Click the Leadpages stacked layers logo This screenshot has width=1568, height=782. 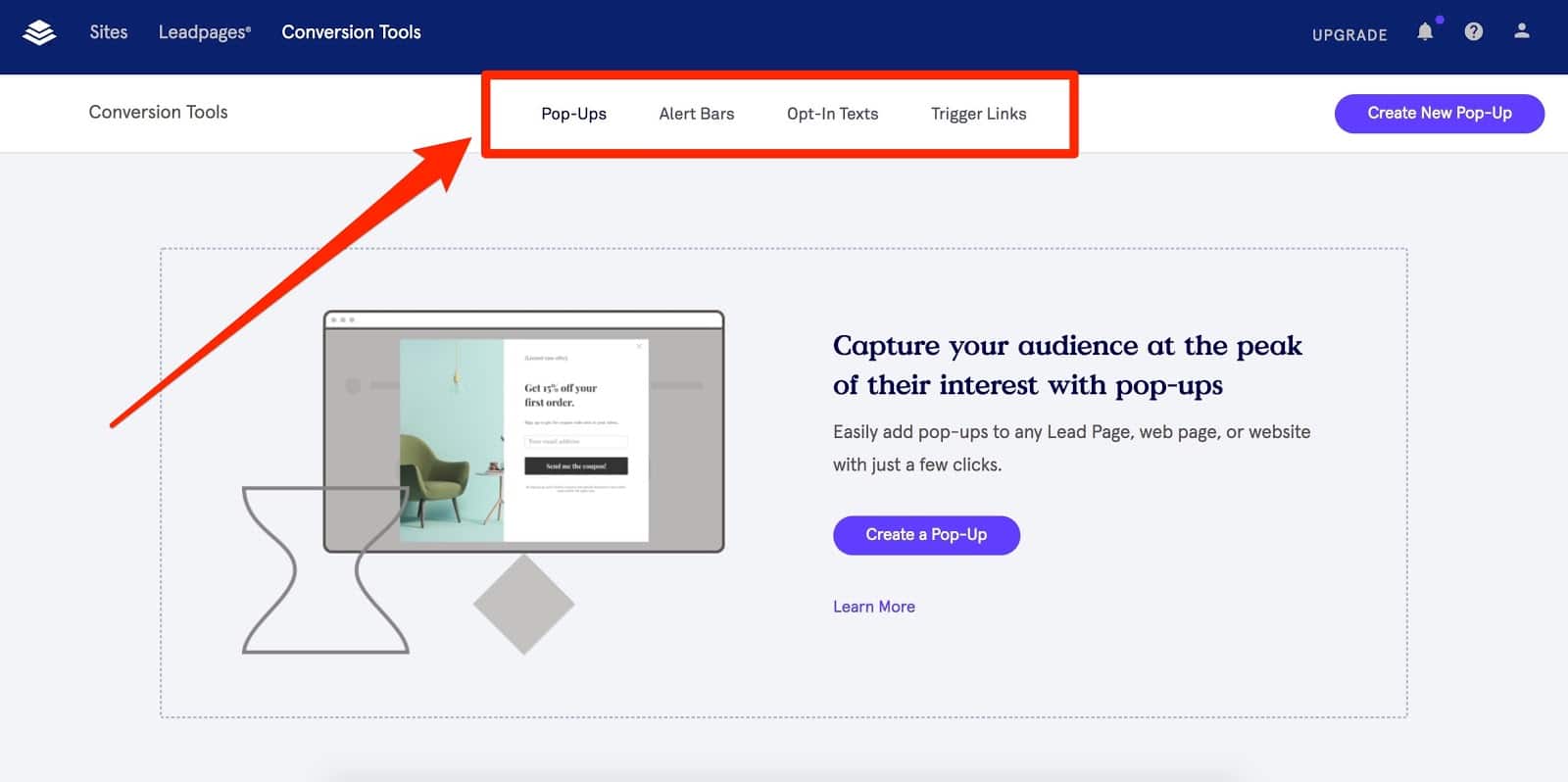click(x=39, y=32)
